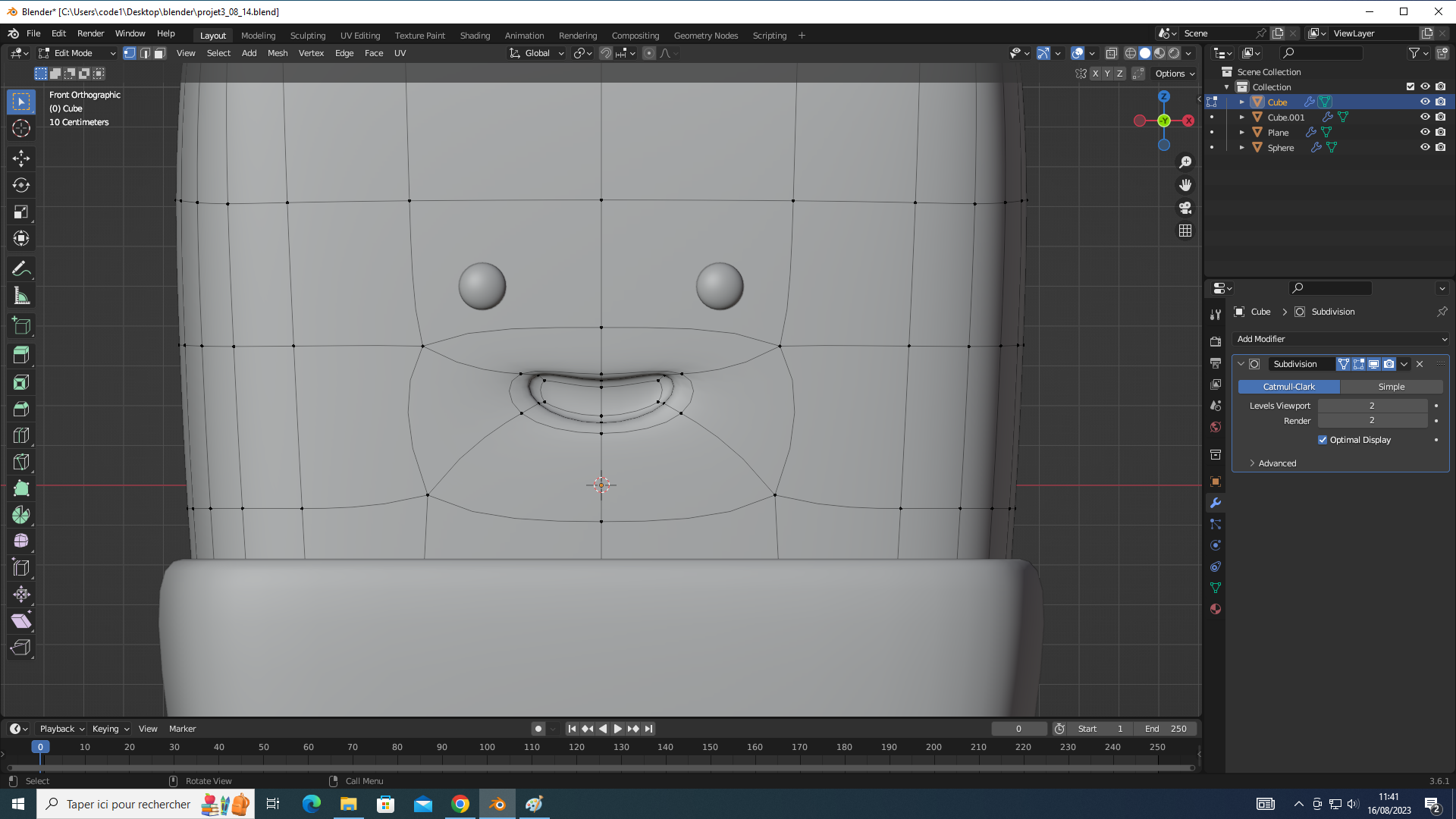Viewport: 1456px width, 819px height.
Task: Adjust Levels Viewport value field
Action: [x=1373, y=406]
